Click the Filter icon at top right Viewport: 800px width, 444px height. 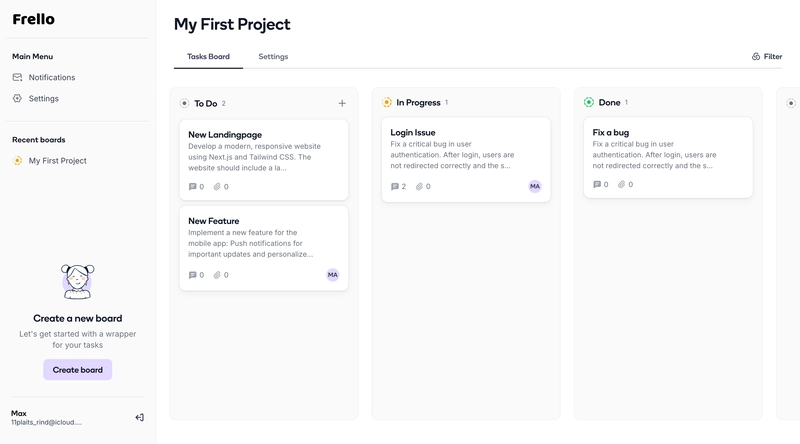tap(756, 57)
